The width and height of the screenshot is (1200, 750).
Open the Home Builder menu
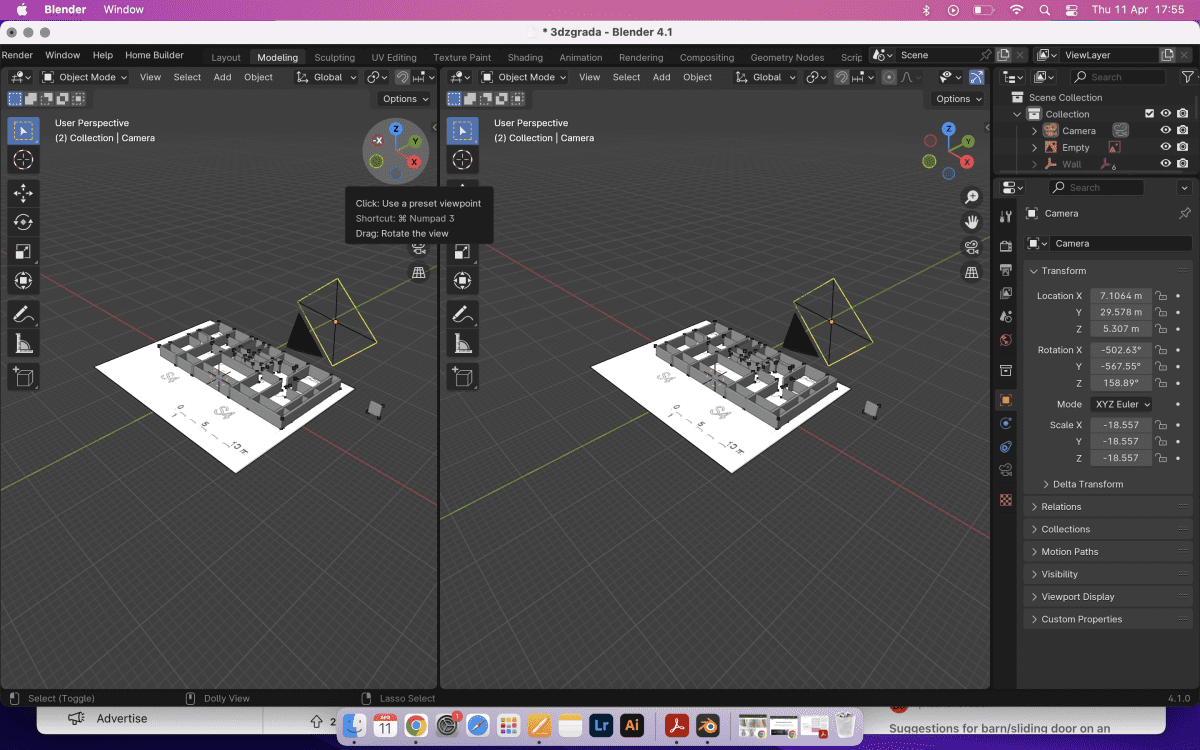pyautogui.click(x=154, y=56)
